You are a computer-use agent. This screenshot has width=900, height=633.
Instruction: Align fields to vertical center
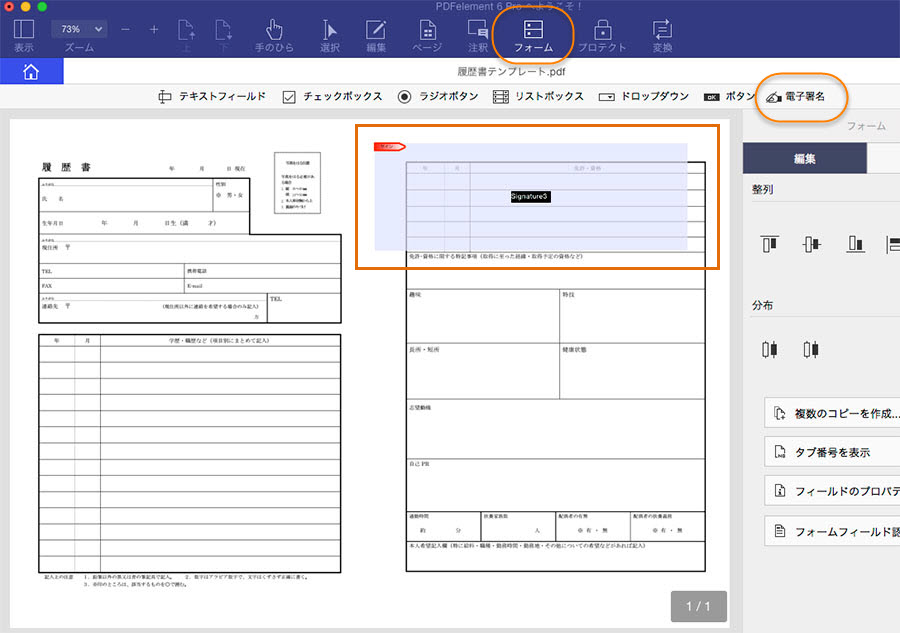(x=812, y=244)
